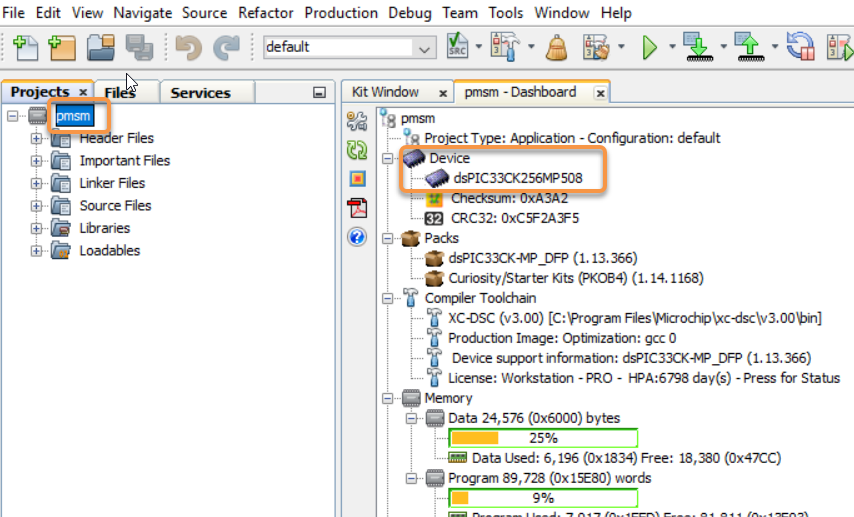The image size is (854, 517).
Task: Click the Open Project folder icon
Action: [x=100, y=47]
